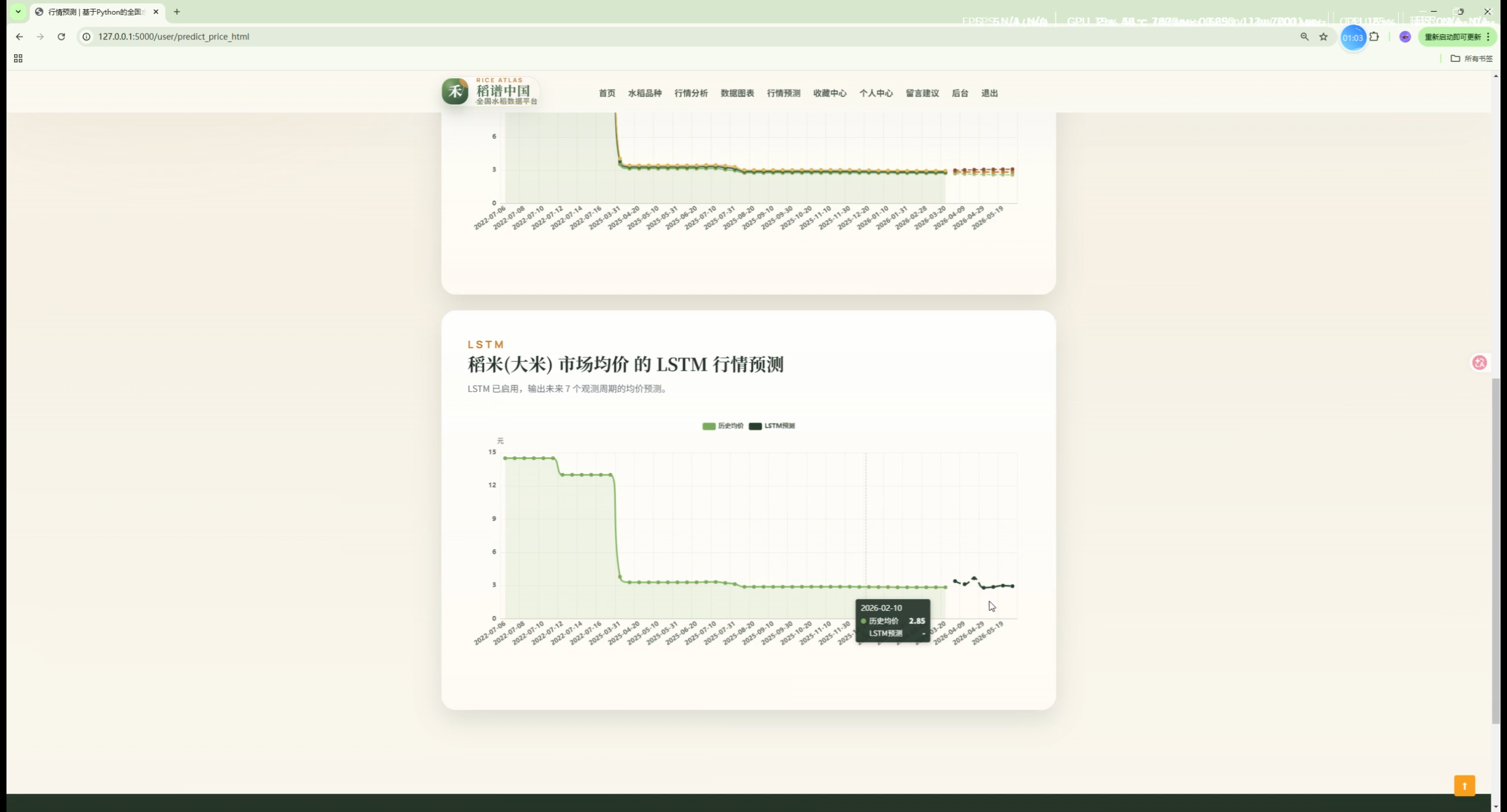This screenshot has width=1507, height=812.
Task: Click the 退出 logout link
Action: click(x=989, y=93)
